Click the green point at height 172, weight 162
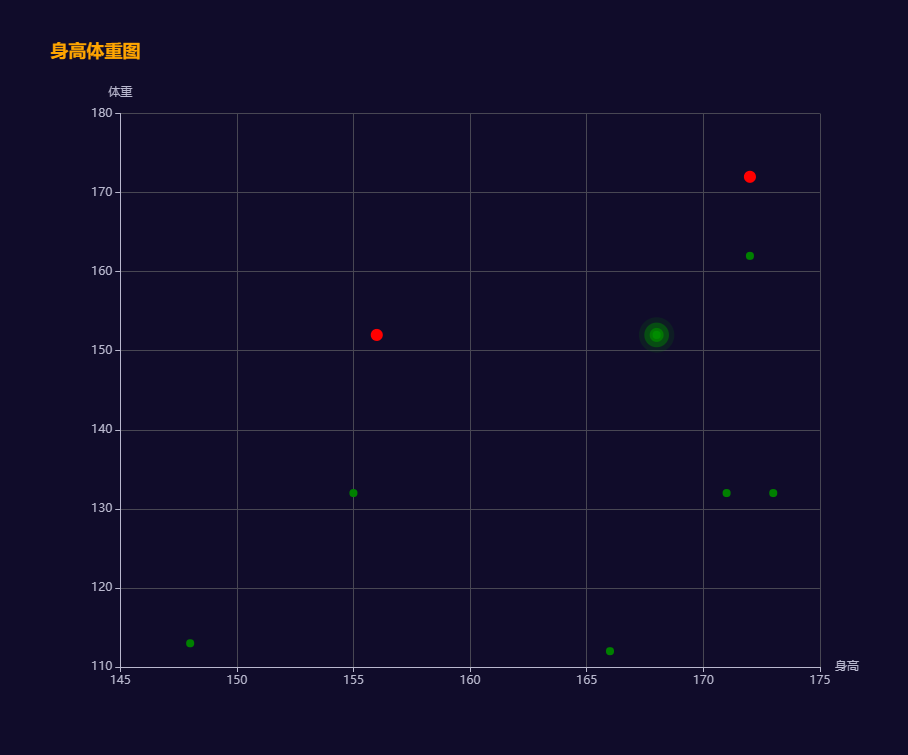 pyautogui.click(x=749, y=256)
